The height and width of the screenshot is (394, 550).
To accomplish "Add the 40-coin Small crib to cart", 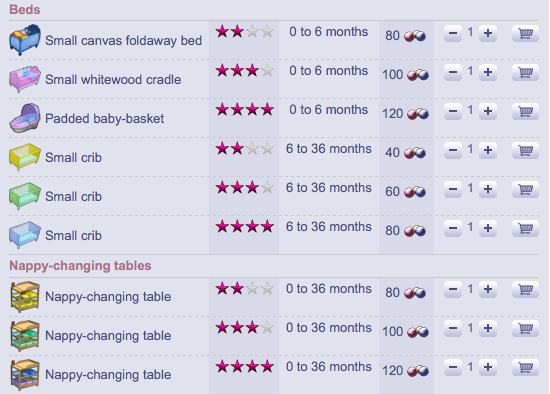I will tap(525, 151).
